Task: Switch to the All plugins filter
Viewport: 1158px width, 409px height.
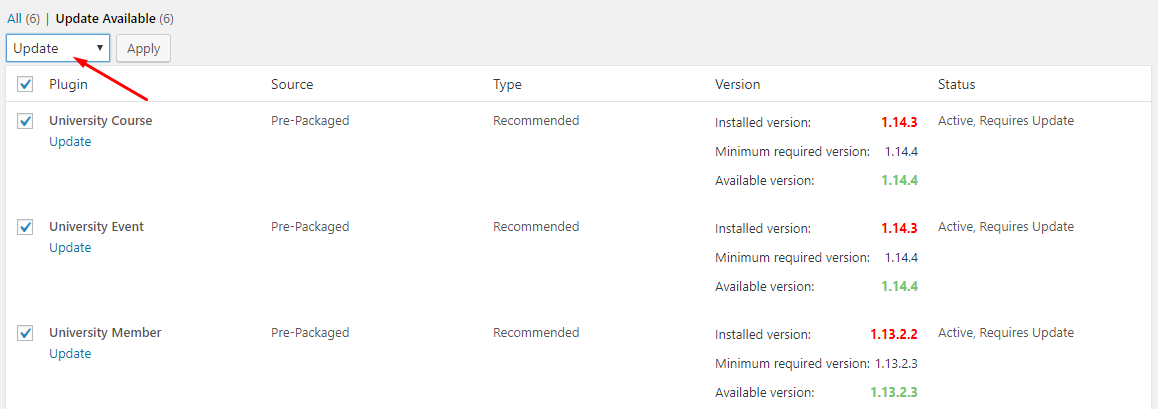Action: (14, 18)
